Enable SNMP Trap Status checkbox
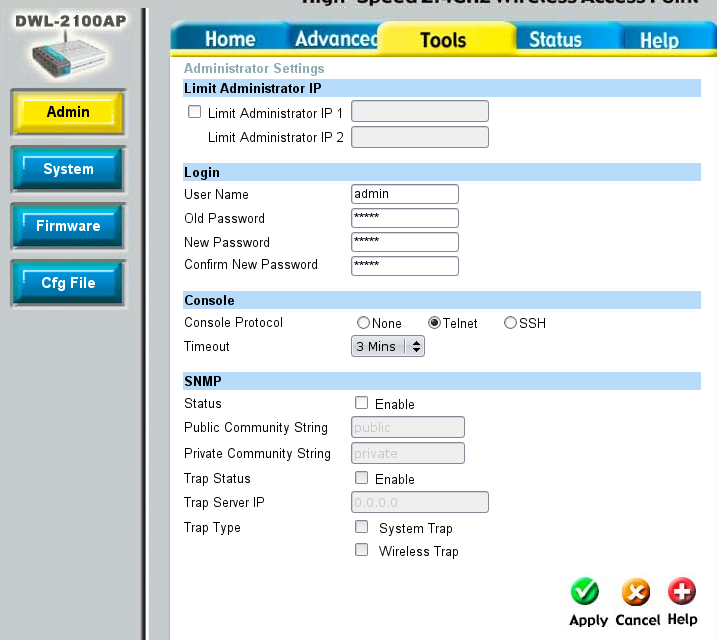The image size is (717, 640). click(361, 478)
